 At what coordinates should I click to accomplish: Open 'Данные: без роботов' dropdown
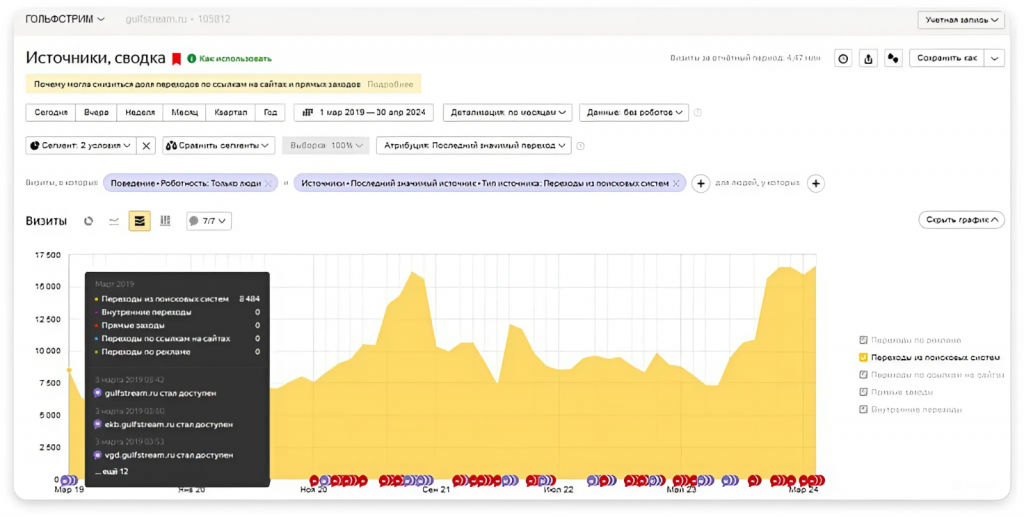click(633, 113)
